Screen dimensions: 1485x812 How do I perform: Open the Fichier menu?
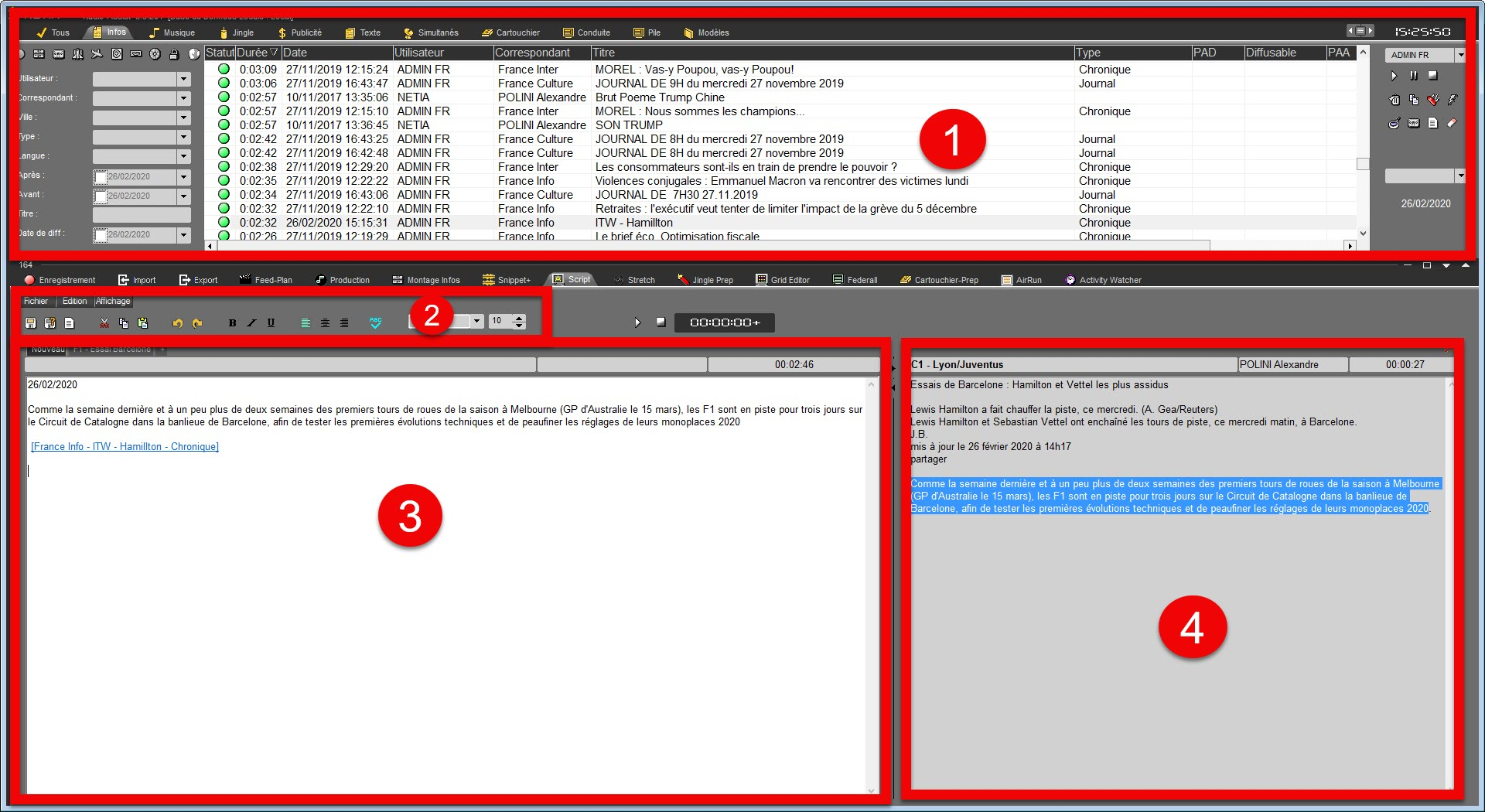(36, 302)
